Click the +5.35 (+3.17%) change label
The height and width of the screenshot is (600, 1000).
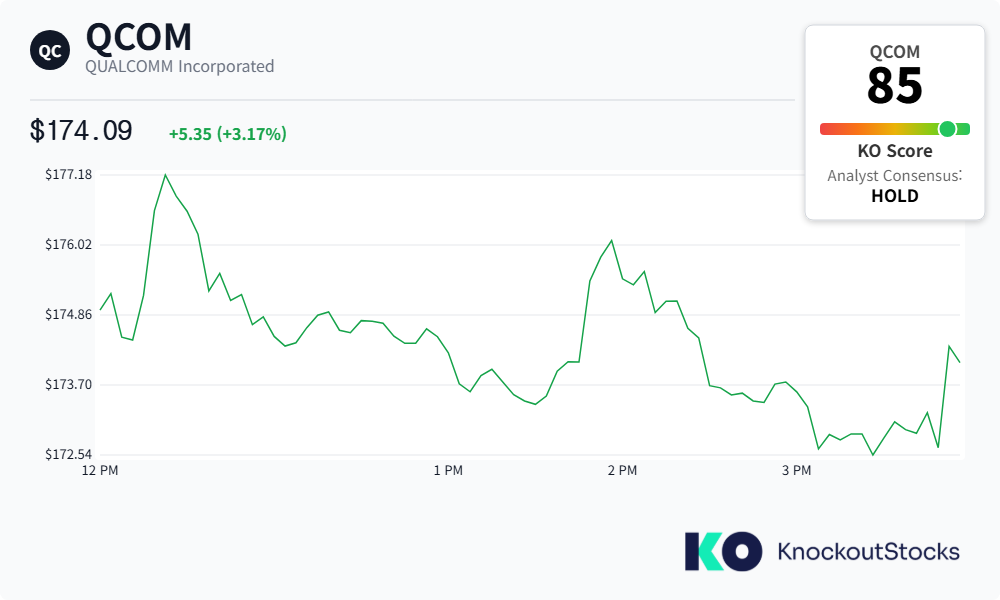tap(228, 134)
